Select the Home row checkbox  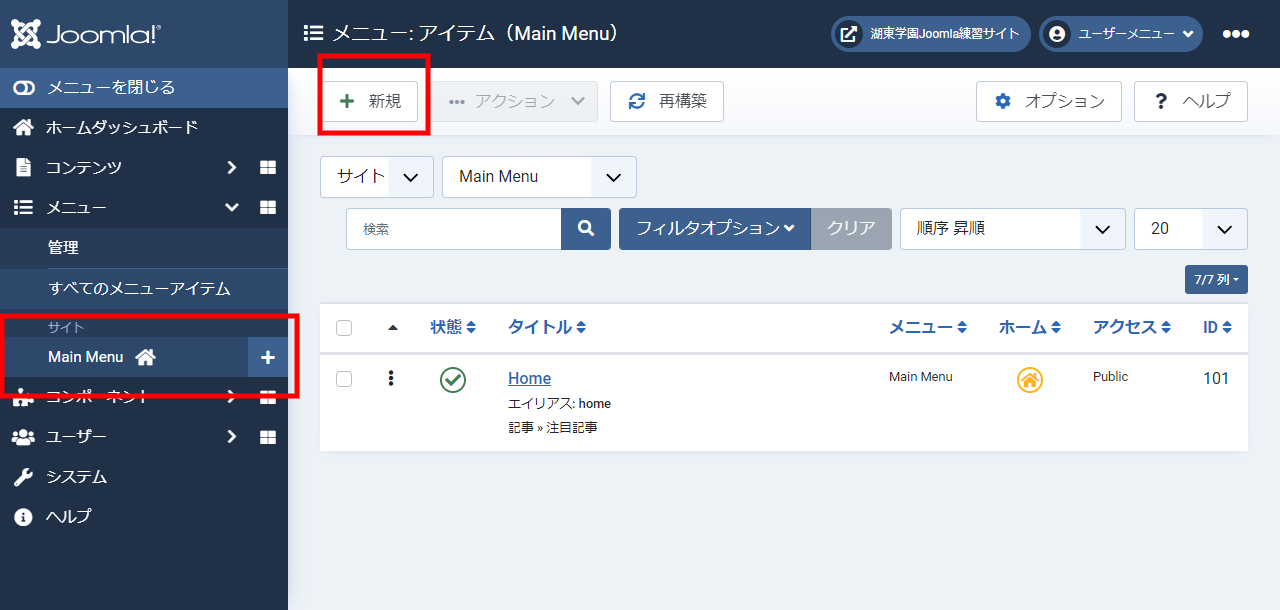pos(344,379)
